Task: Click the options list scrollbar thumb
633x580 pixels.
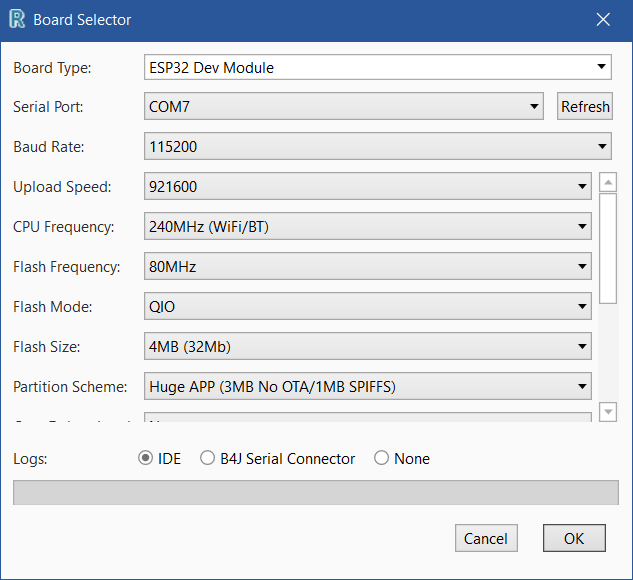Action: pos(608,249)
